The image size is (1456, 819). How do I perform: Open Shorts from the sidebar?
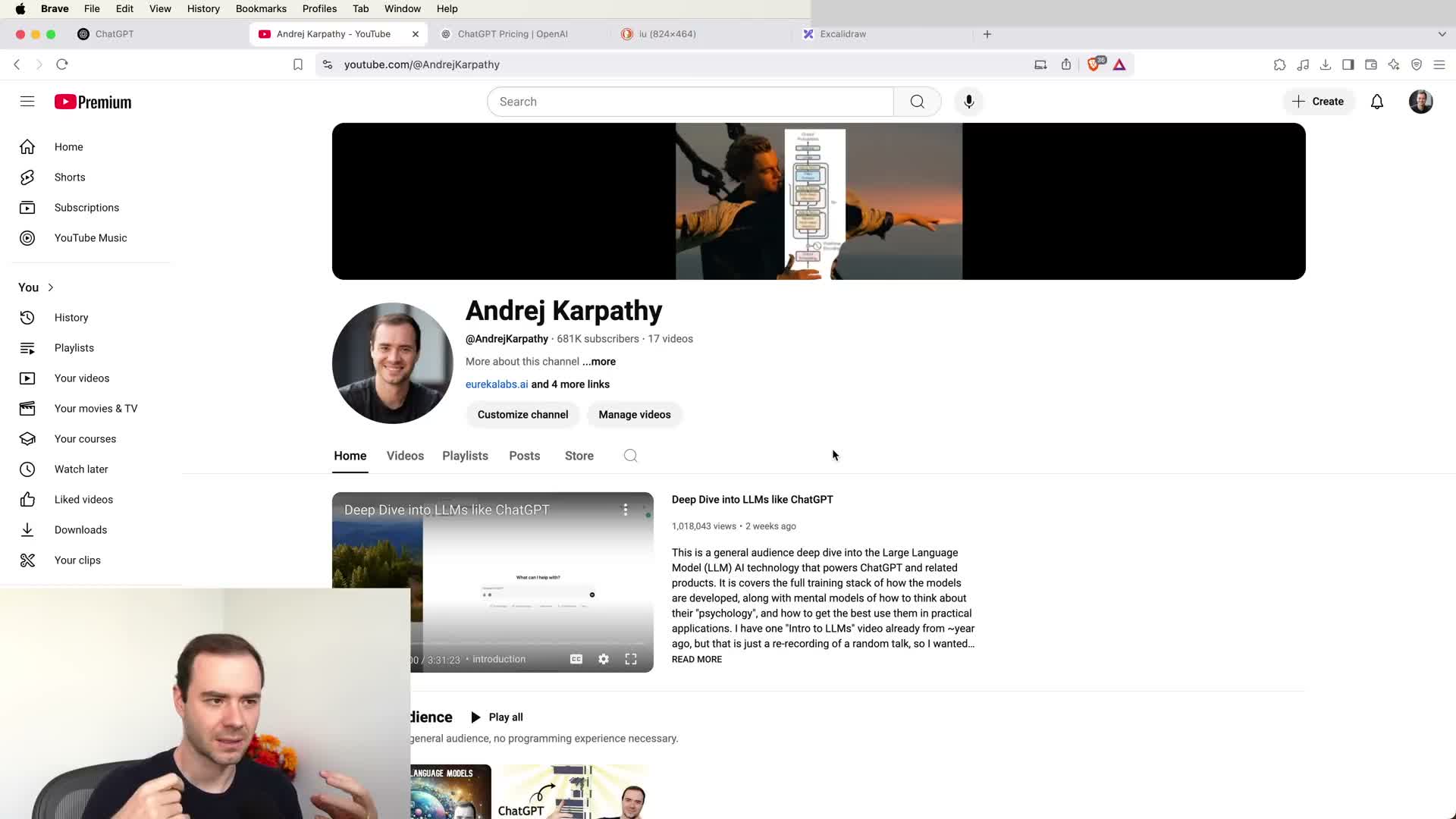tap(70, 177)
